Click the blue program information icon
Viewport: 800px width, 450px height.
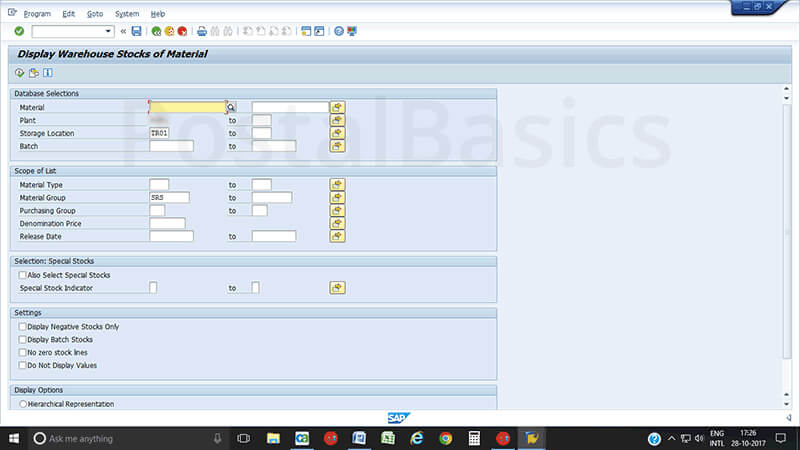tap(47, 73)
